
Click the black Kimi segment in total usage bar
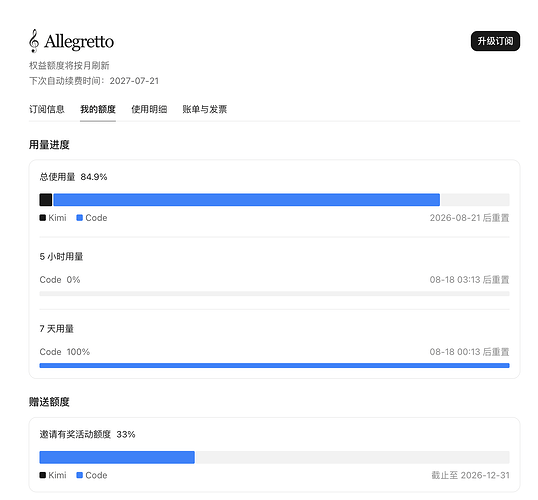point(46,200)
